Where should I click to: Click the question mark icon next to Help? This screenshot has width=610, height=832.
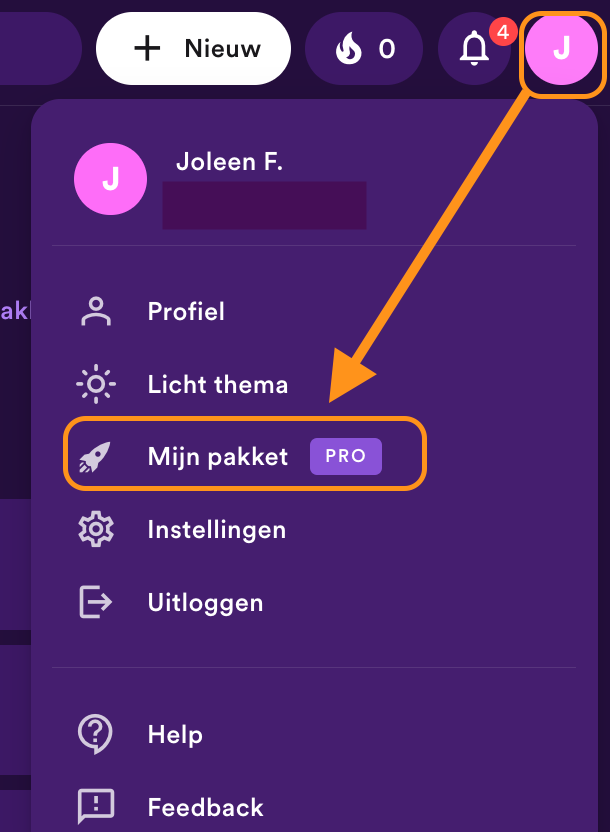95,734
